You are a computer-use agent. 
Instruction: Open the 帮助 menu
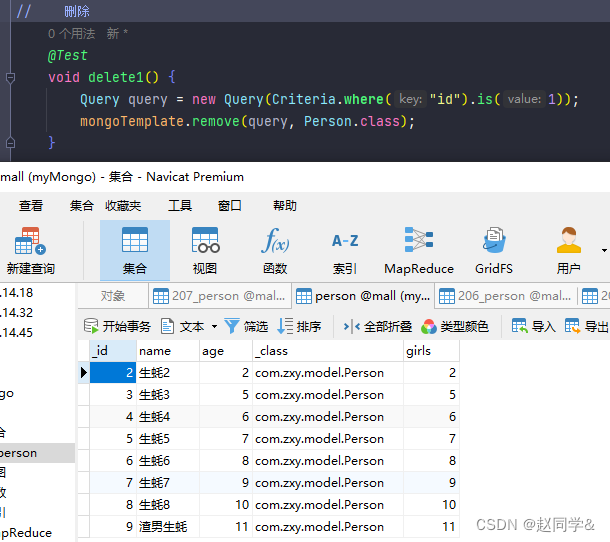pos(285,205)
